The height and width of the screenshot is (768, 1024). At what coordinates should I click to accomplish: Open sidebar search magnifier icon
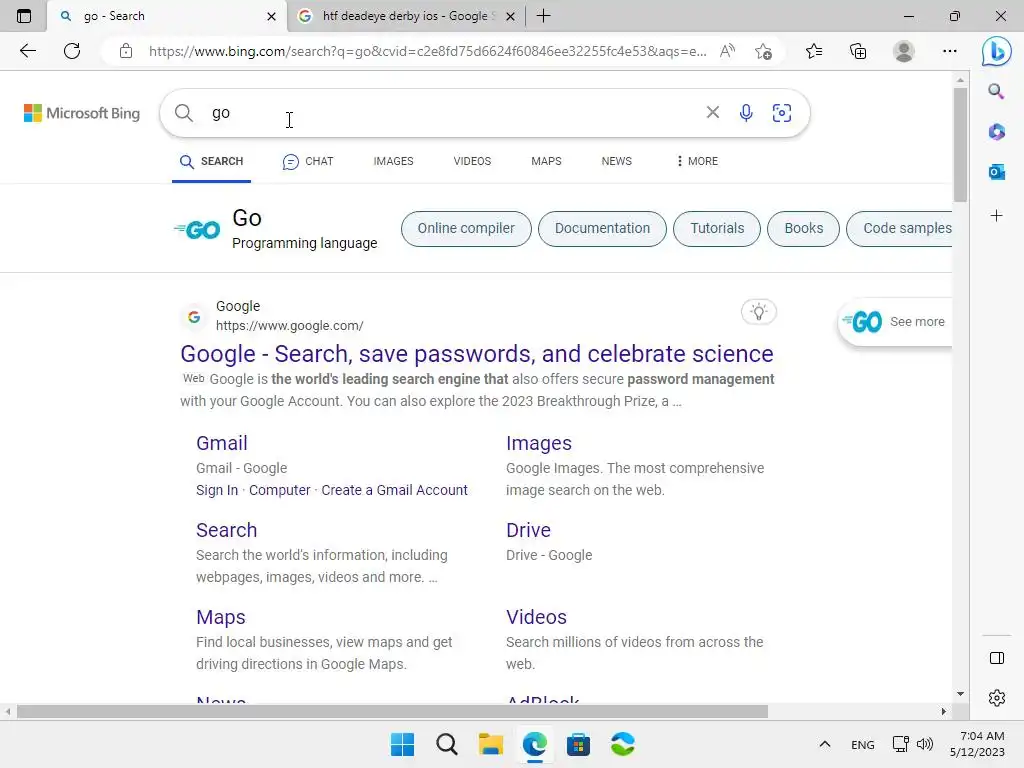(x=996, y=91)
